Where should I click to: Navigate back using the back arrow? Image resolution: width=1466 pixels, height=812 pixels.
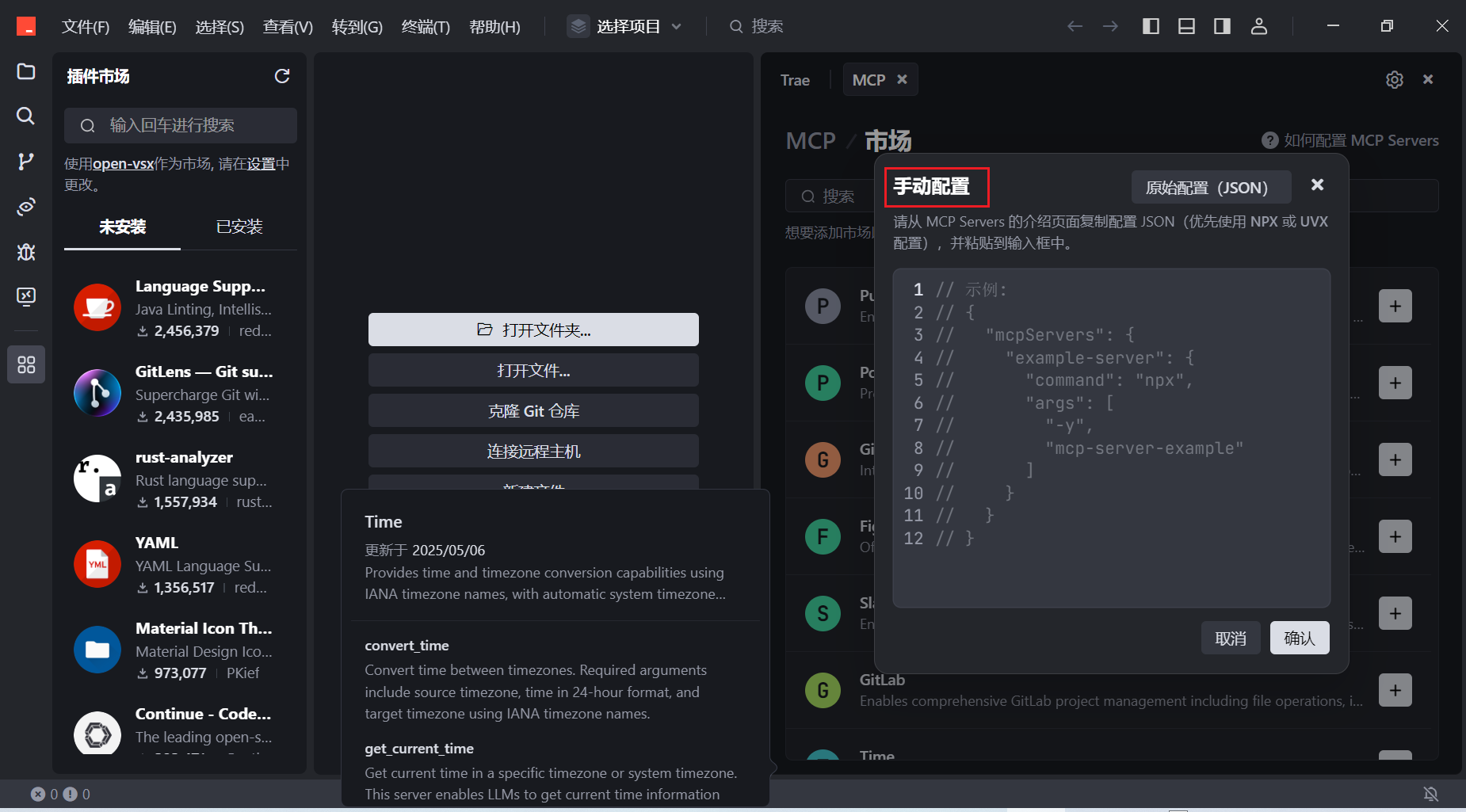tap(1075, 26)
